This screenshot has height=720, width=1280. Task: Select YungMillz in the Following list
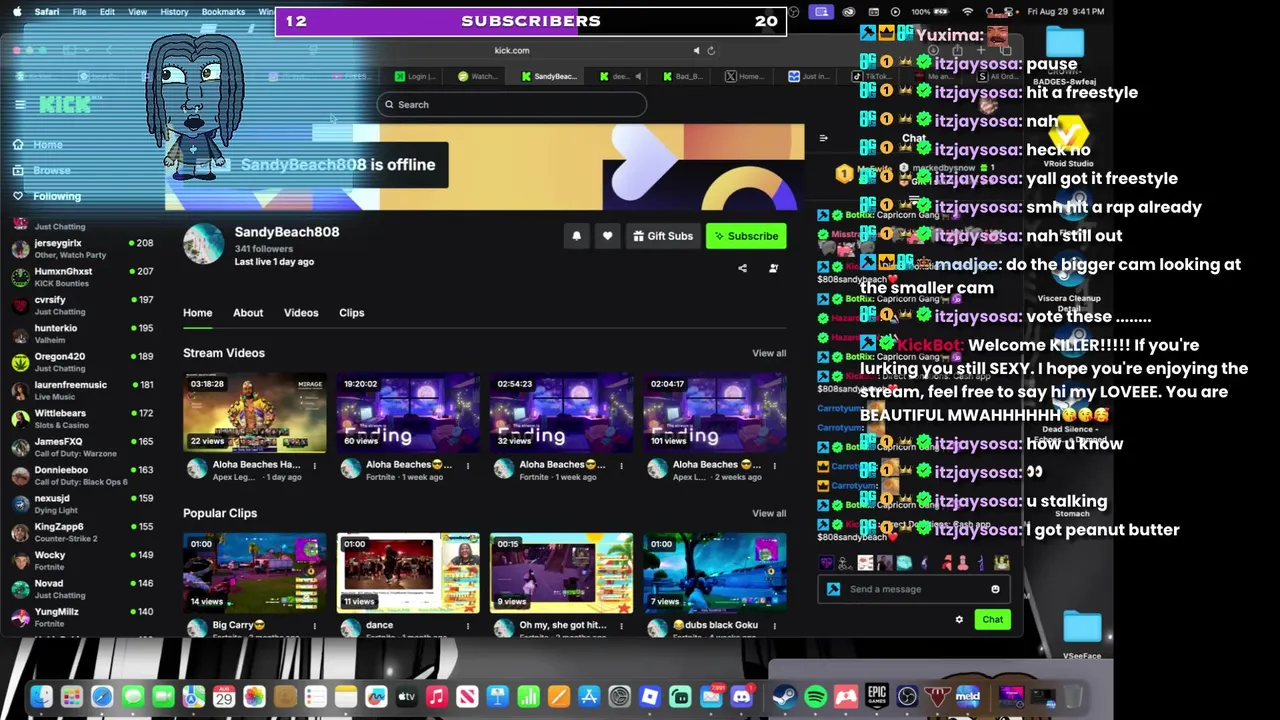coord(80,617)
